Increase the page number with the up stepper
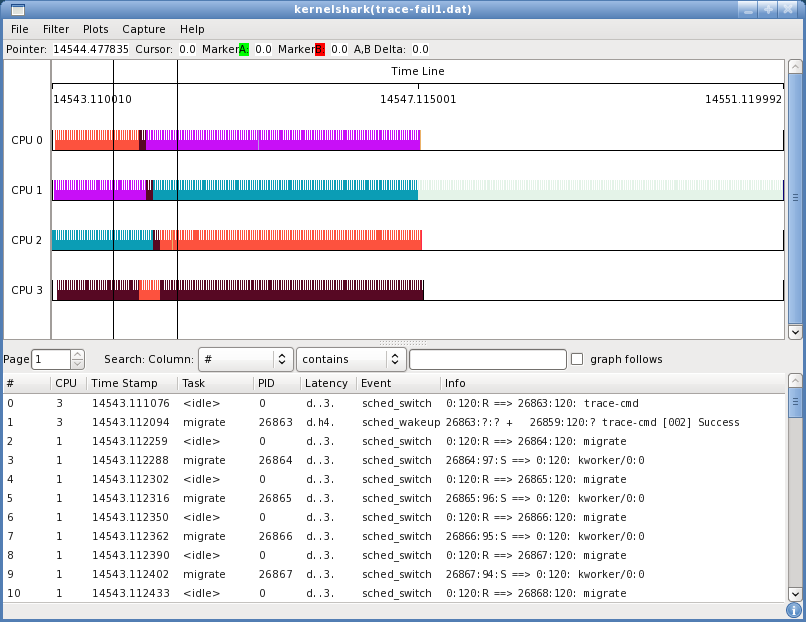Image resolution: width=806 pixels, height=622 pixels. click(x=78, y=355)
